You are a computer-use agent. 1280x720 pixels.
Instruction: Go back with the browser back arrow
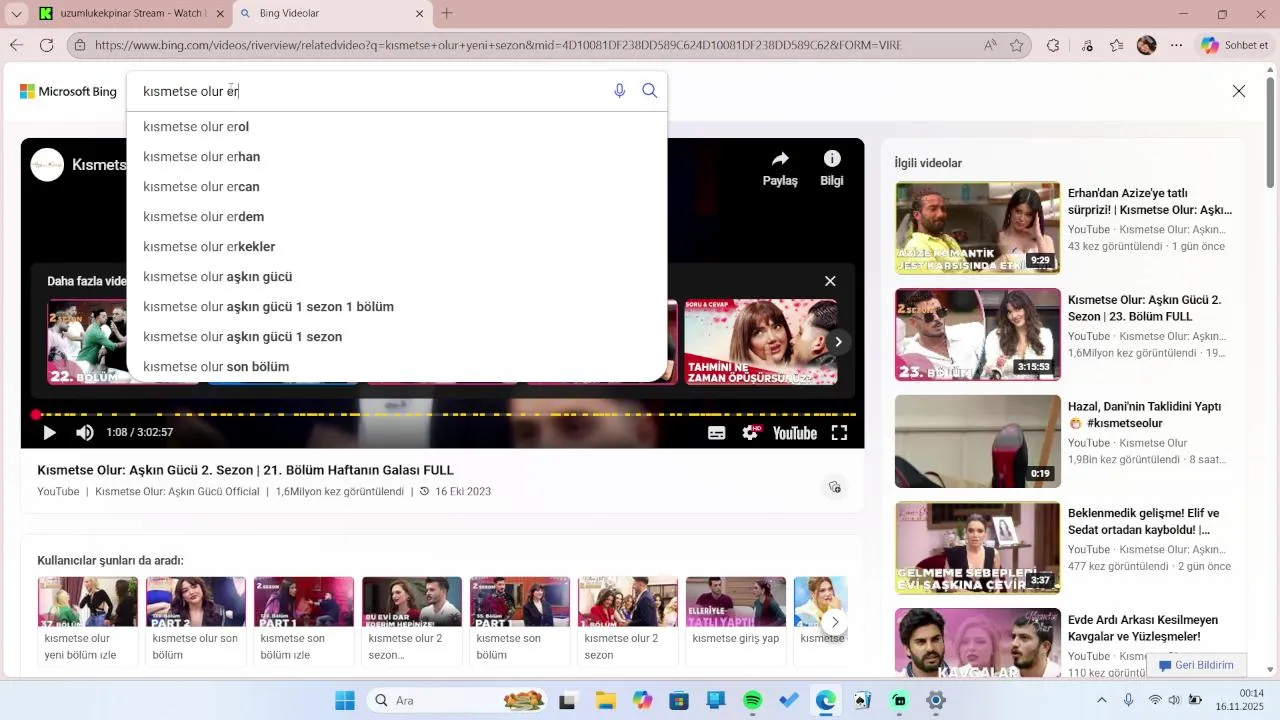(16, 45)
